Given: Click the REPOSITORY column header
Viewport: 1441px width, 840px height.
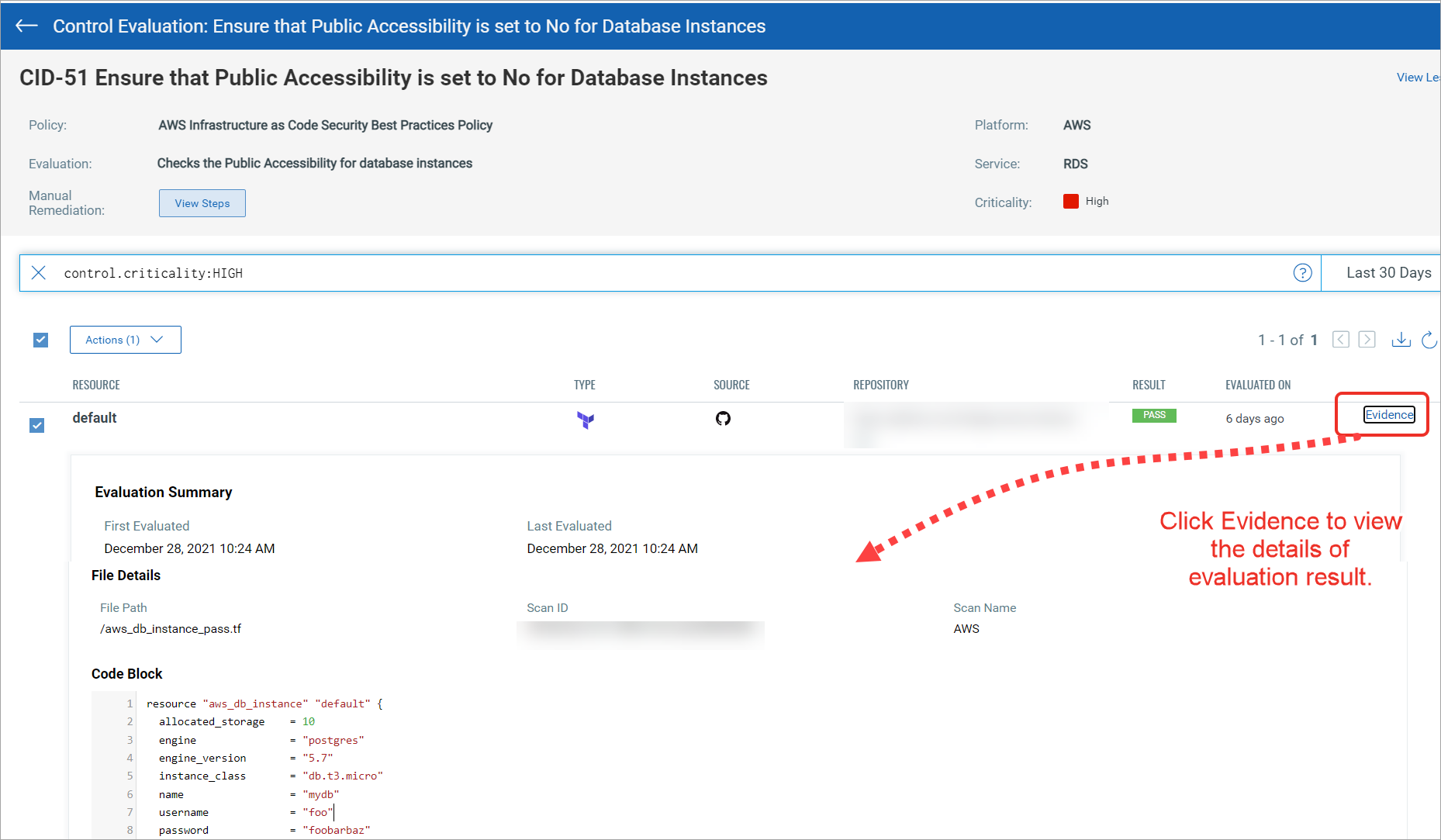Looking at the screenshot, I should click(x=881, y=385).
